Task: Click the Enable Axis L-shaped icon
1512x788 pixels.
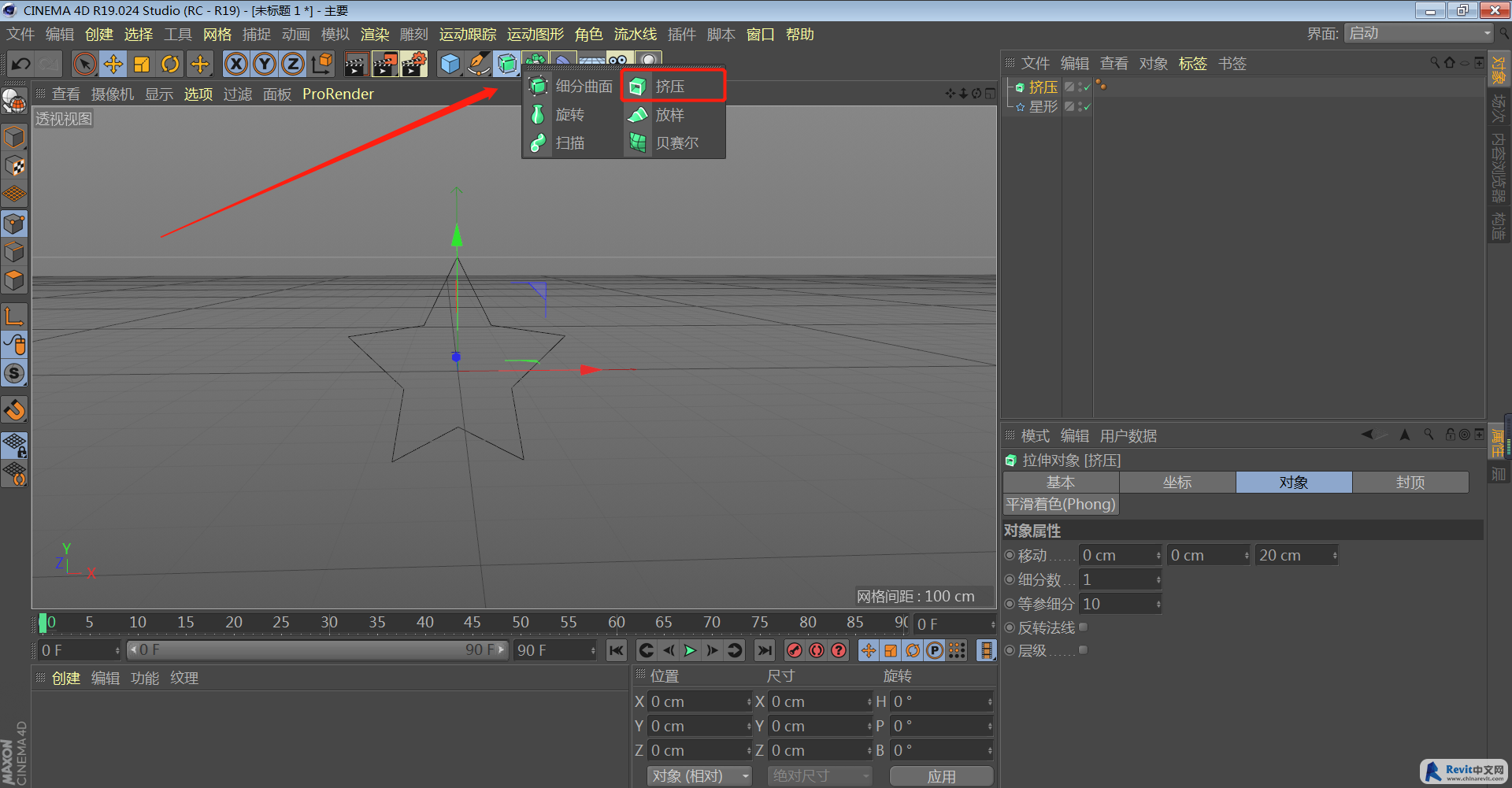Action: pos(15,316)
